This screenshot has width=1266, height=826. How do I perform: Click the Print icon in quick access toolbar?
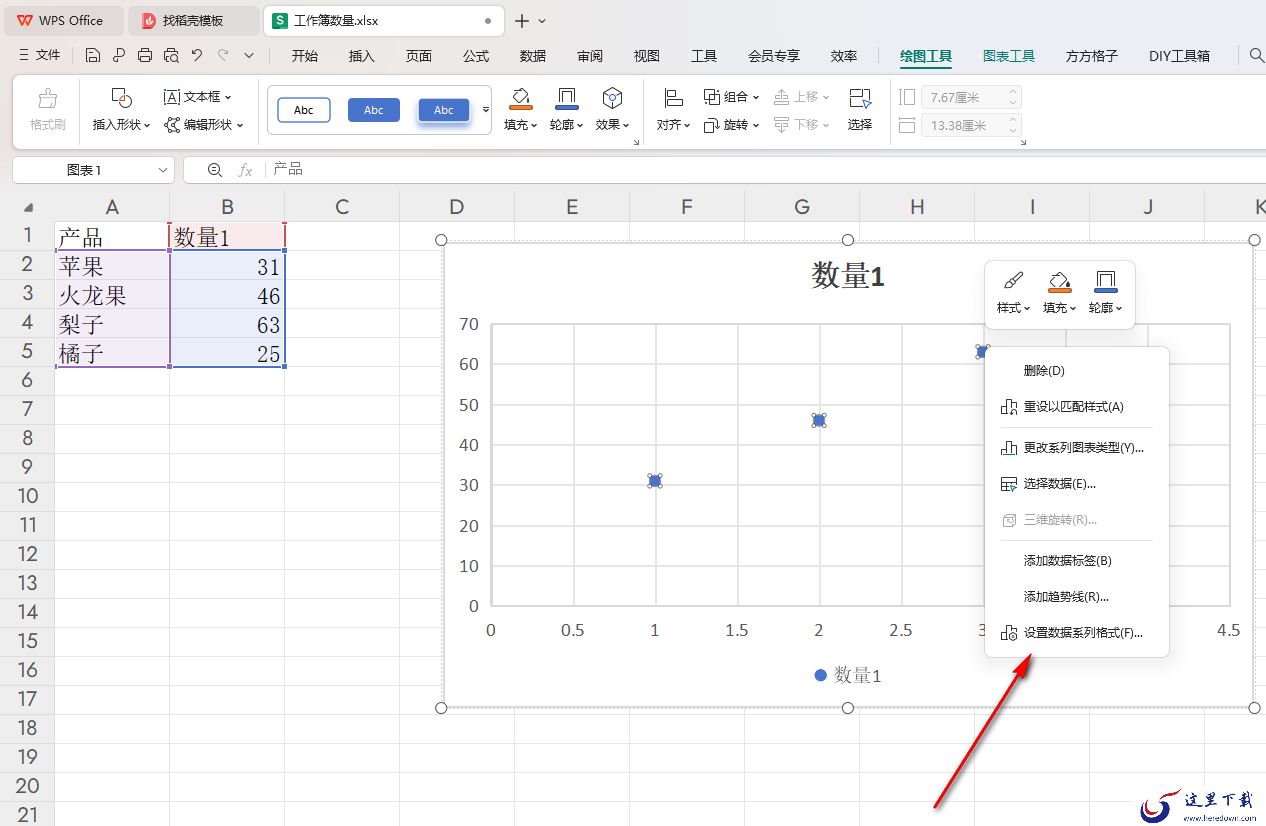click(x=145, y=55)
